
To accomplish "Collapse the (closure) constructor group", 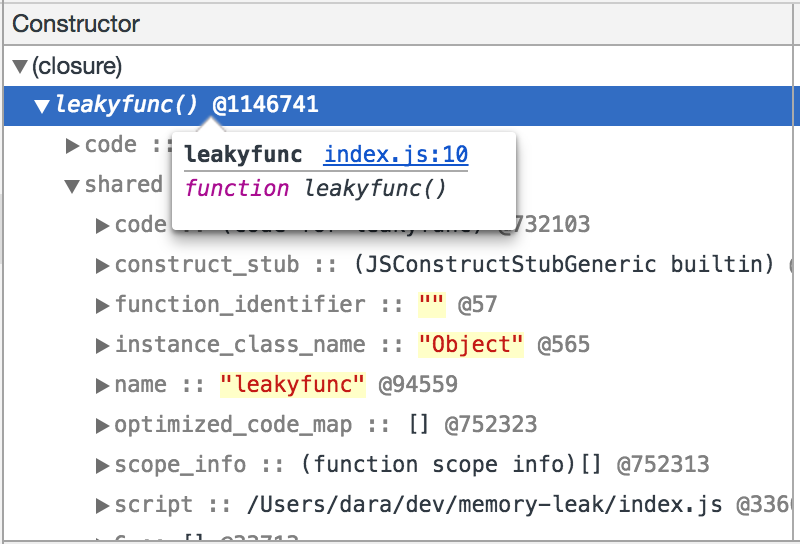I will (20, 67).
